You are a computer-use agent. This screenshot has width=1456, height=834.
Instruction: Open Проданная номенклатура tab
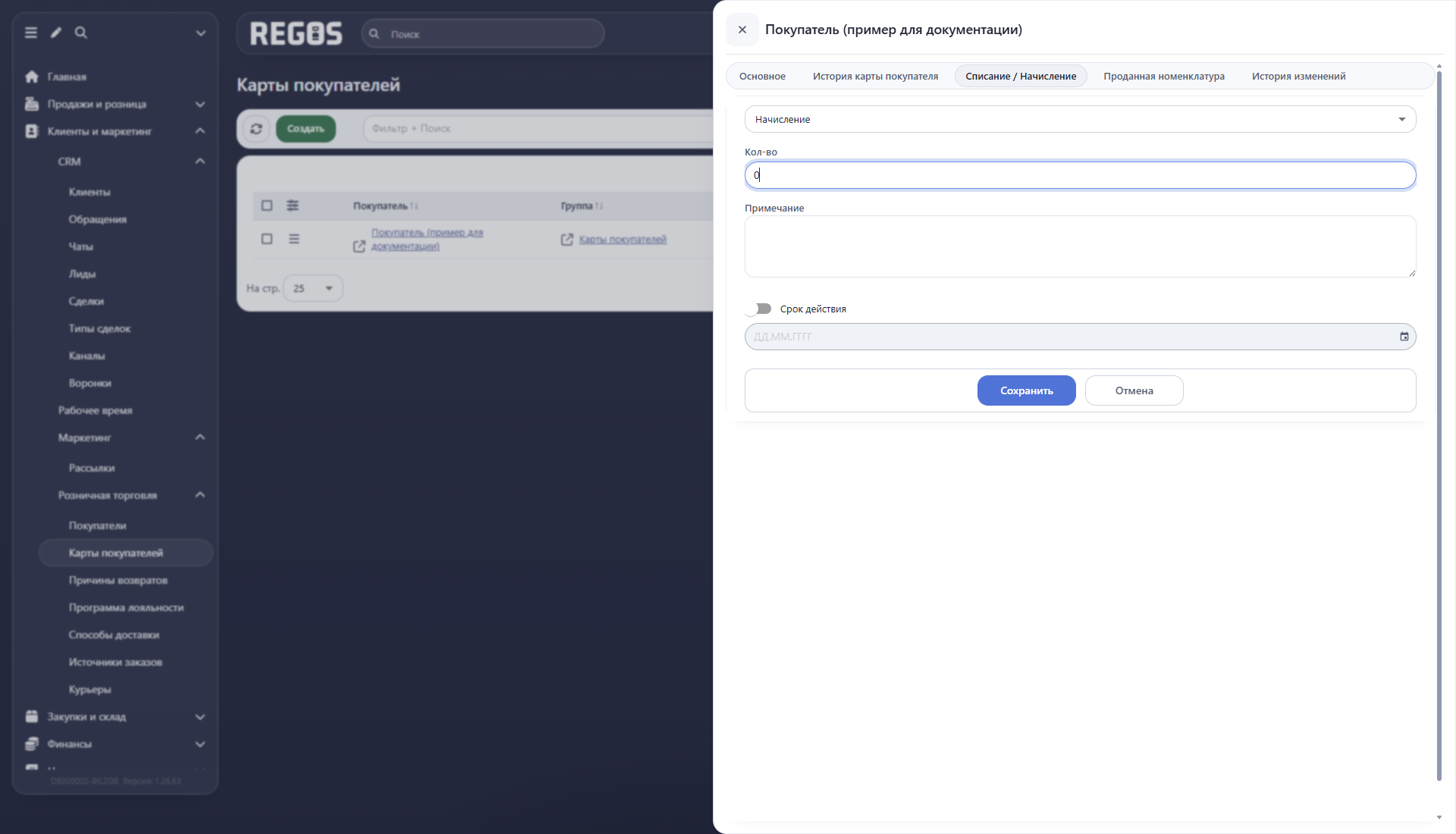tap(1163, 76)
